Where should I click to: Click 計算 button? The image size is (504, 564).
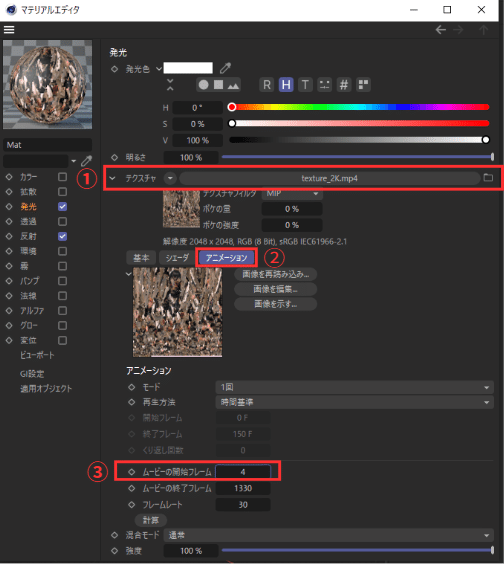pyautogui.click(x=151, y=520)
